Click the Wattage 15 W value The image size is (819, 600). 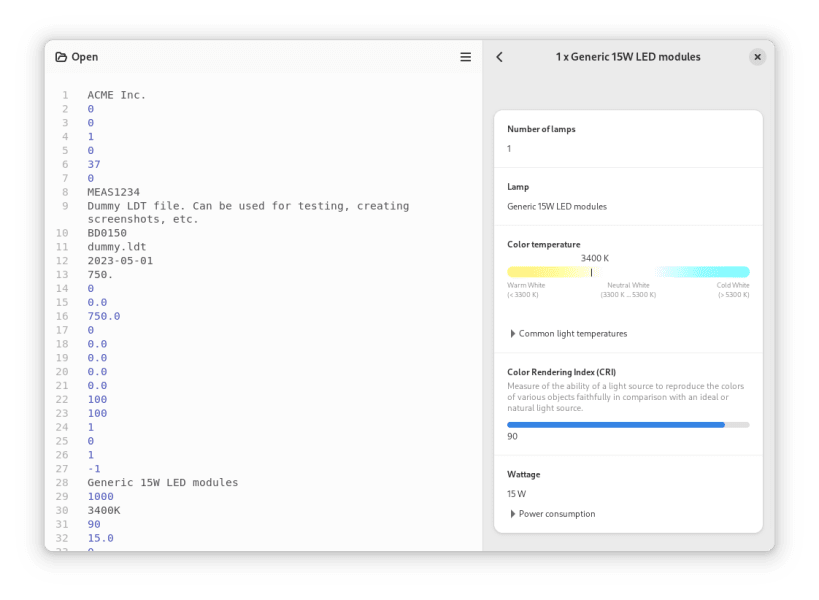(x=517, y=494)
